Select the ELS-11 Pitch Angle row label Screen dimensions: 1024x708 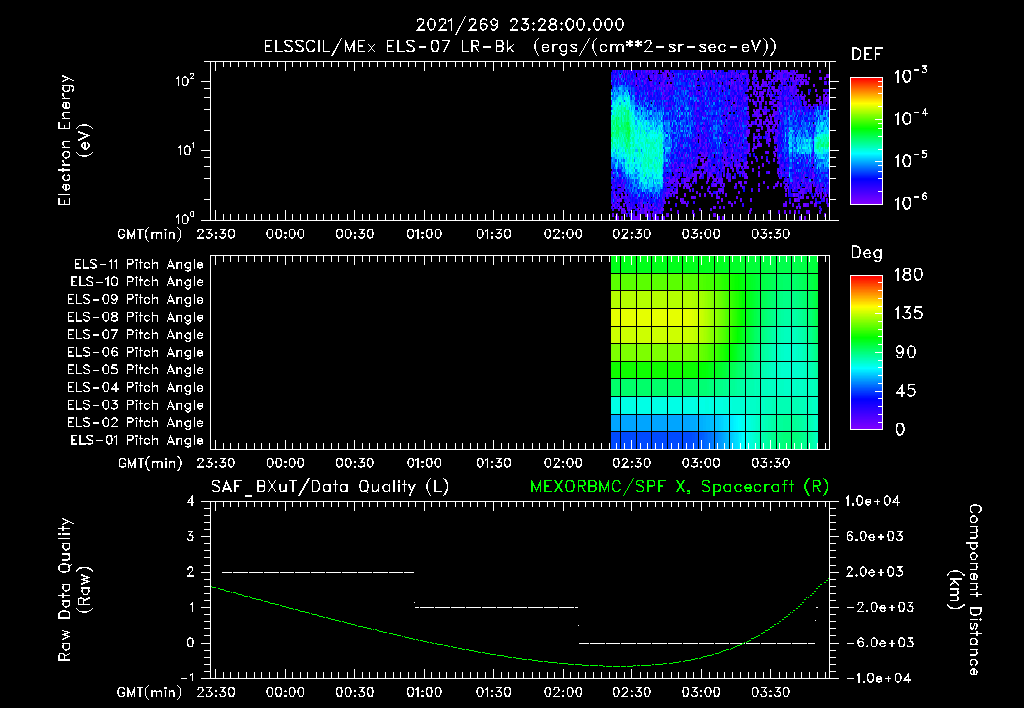click(x=138, y=265)
